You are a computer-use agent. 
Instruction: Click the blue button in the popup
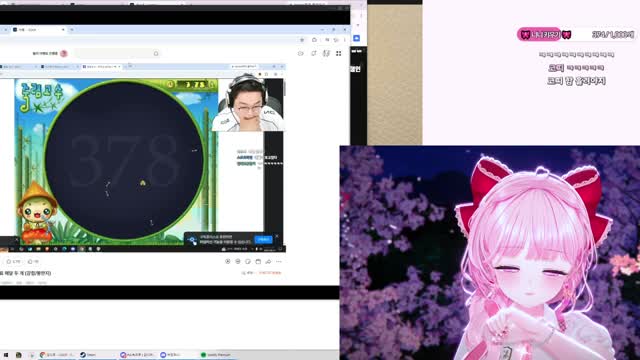(x=263, y=240)
